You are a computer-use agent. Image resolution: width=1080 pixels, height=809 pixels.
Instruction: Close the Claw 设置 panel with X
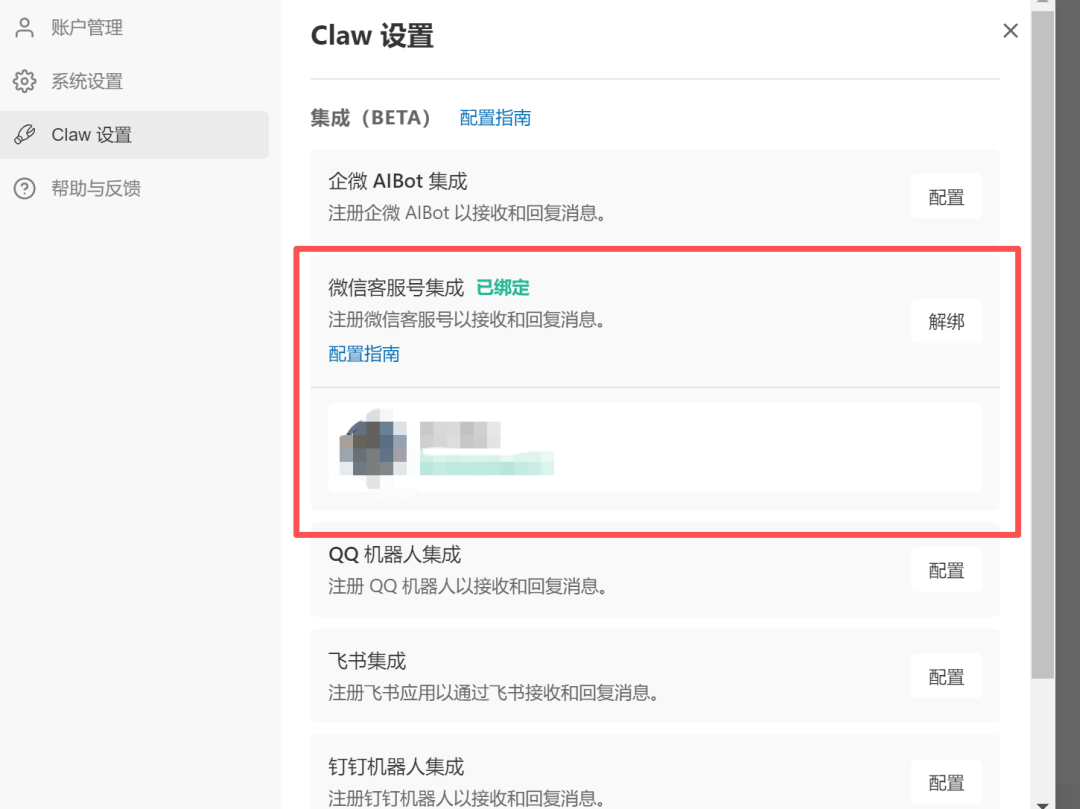[x=1010, y=31]
